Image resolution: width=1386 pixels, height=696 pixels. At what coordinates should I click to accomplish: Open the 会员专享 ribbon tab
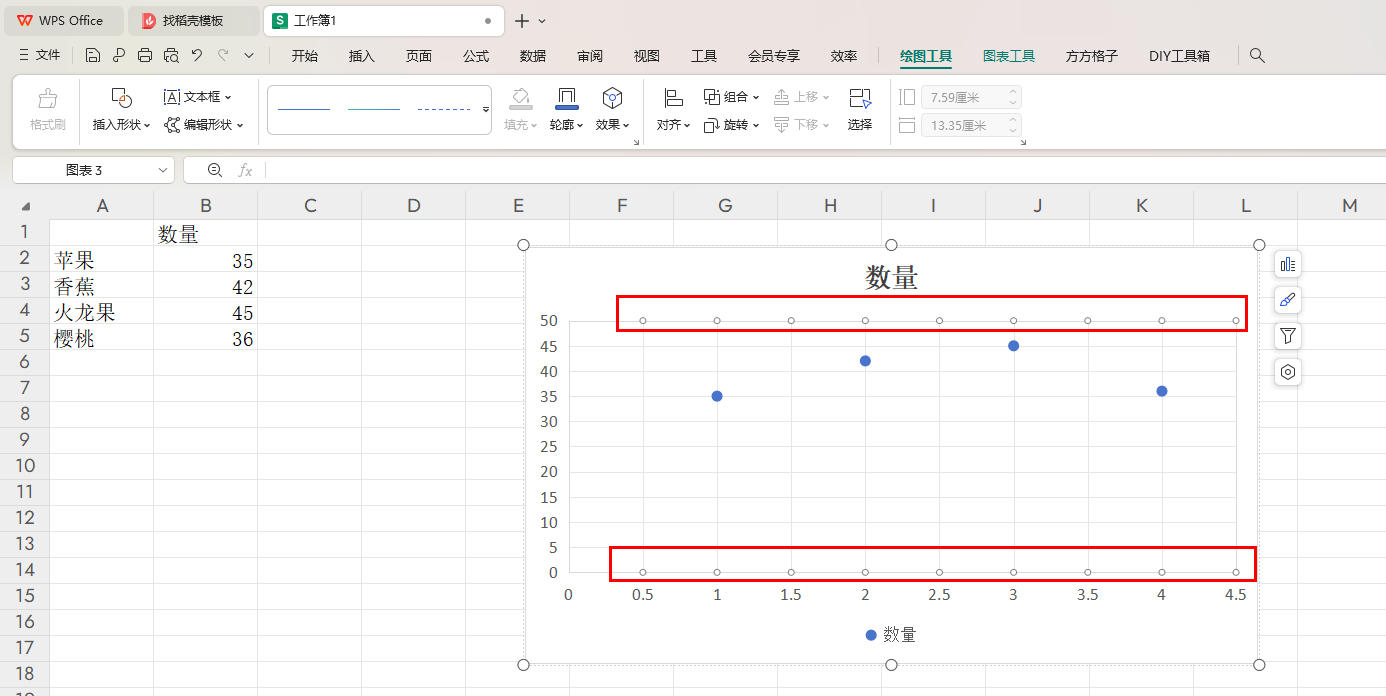[774, 56]
